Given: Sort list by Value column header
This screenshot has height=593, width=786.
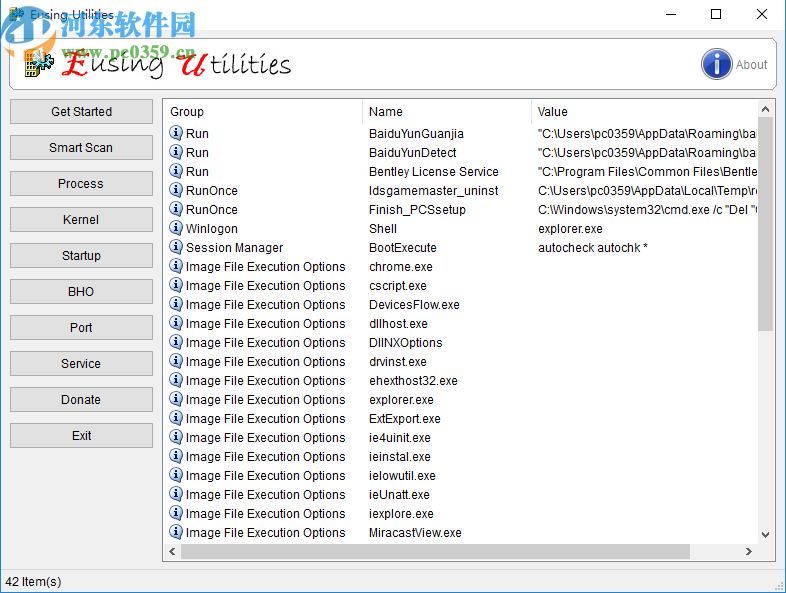Looking at the screenshot, I should [645, 112].
